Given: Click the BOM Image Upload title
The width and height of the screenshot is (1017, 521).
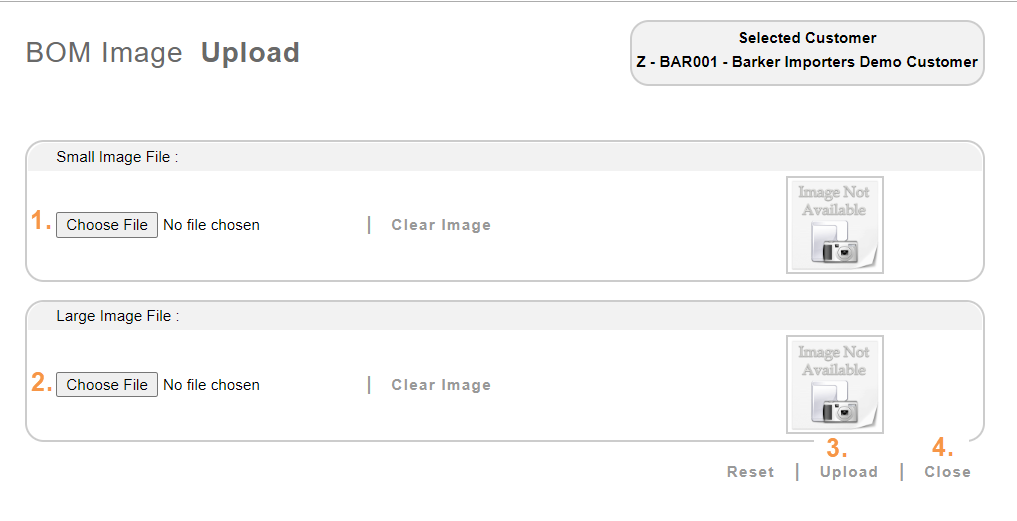Looking at the screenshot, I should [x=163, y=52].
